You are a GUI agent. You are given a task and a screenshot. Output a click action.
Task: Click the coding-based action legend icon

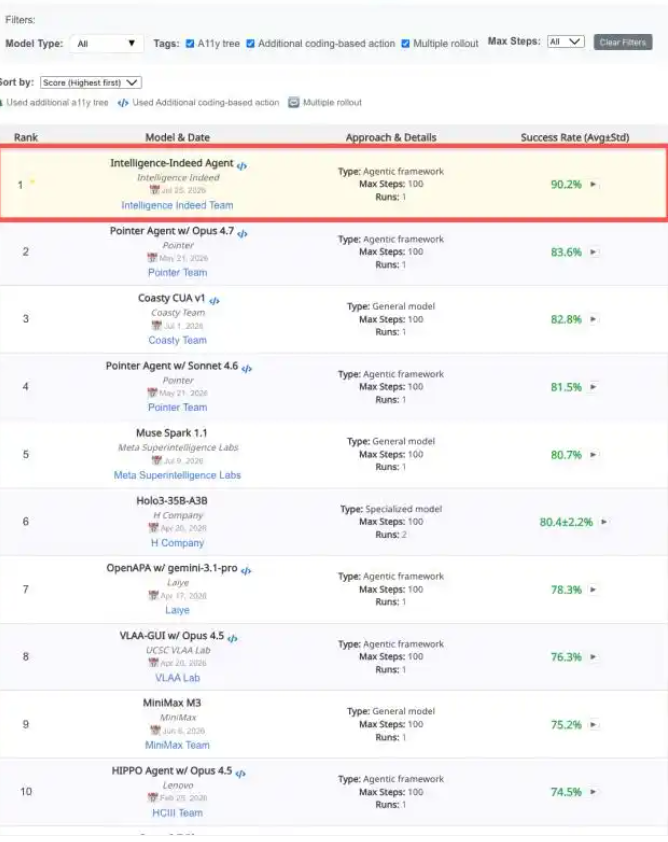coord(123,103)
